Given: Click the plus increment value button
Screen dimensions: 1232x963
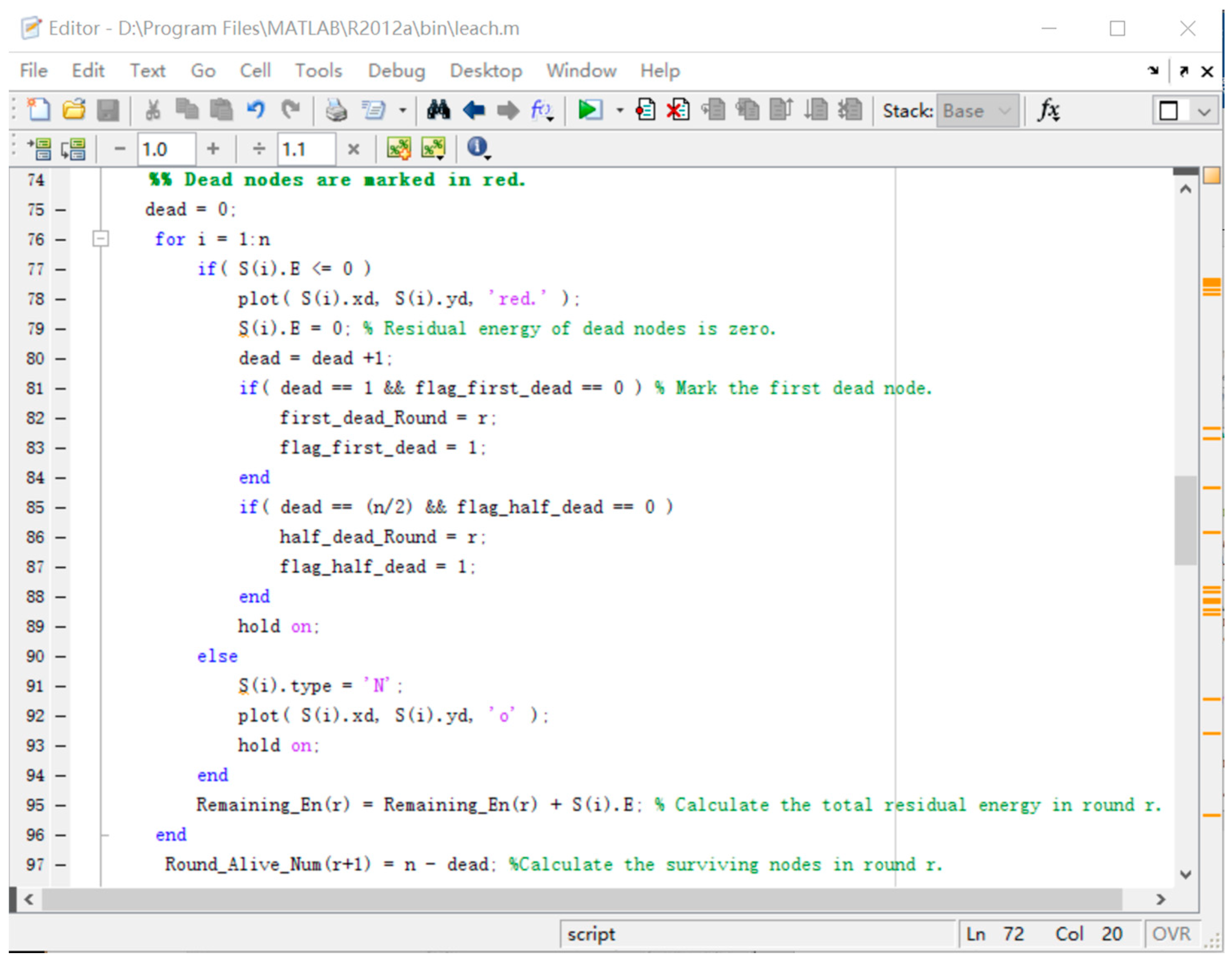Looking at the screenshot, I should [213, 150].
